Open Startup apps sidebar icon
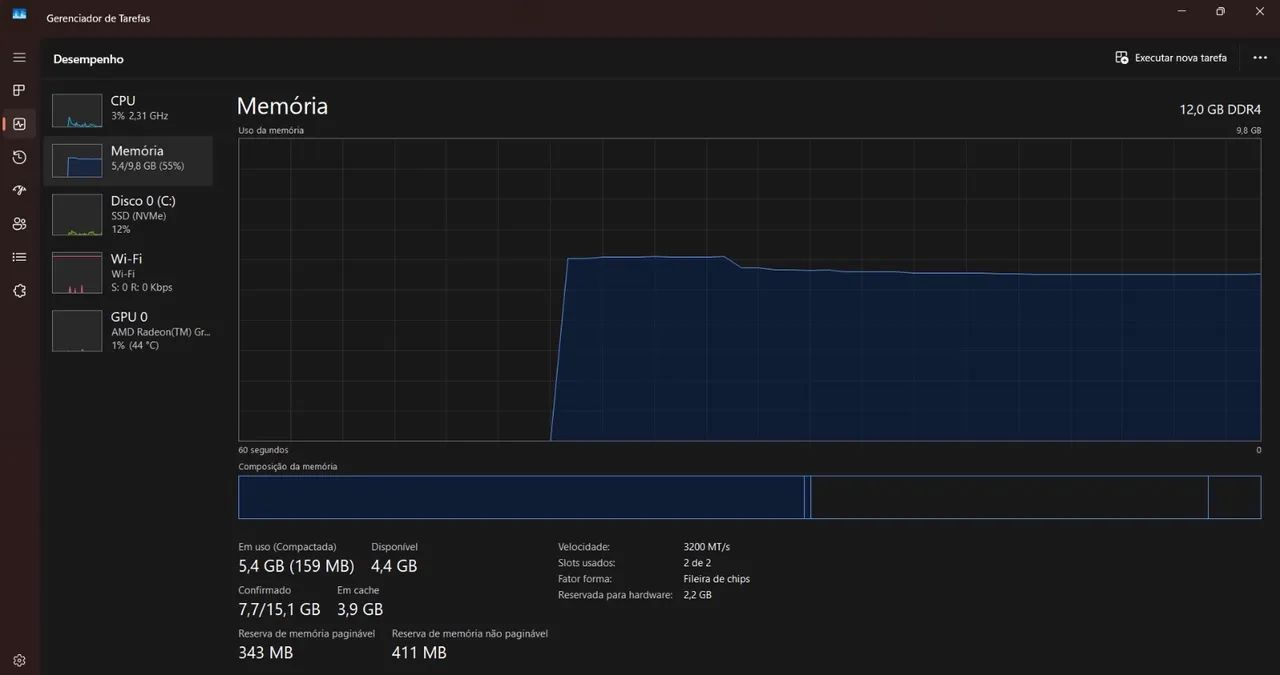The height and width of the screenshot is (675, 1280). (19, 190)
